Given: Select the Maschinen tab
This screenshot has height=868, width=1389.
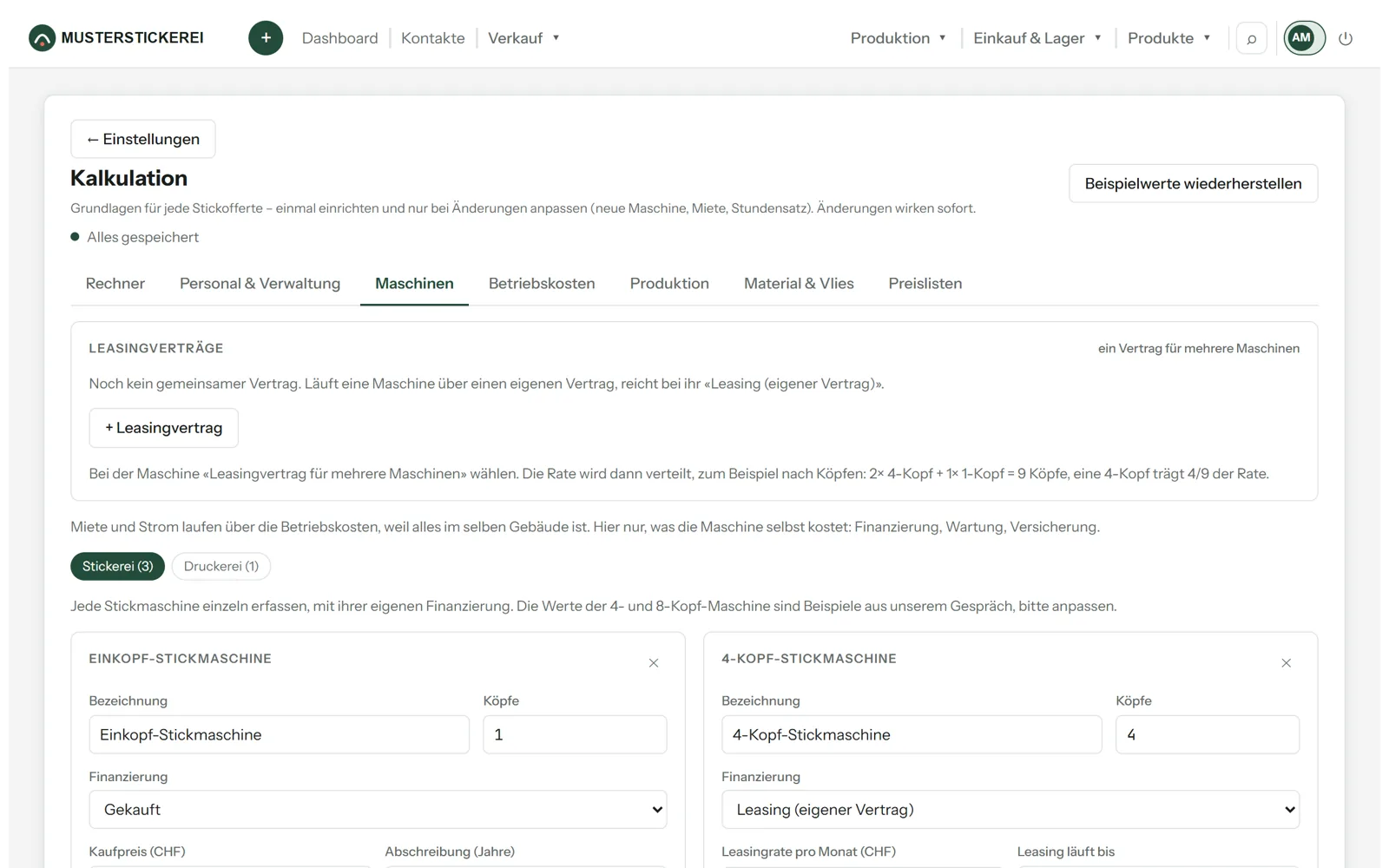Looking at the screenshot, I should tap(414, 283).
